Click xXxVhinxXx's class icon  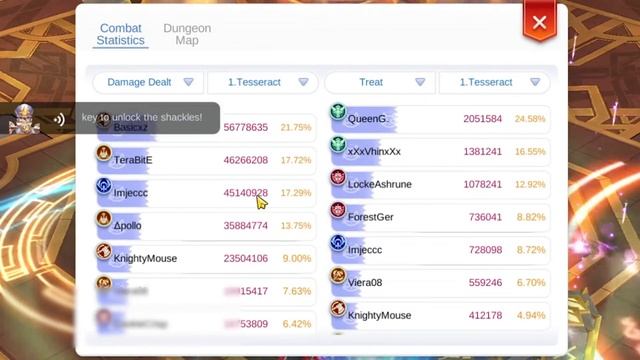point(338,144)
